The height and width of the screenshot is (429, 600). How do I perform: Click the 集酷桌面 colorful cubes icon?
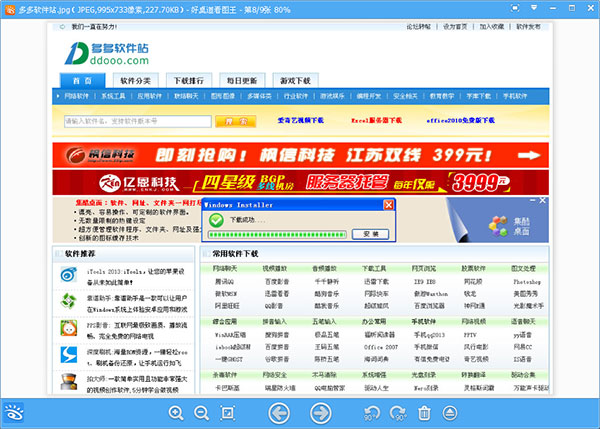point(498,226)
